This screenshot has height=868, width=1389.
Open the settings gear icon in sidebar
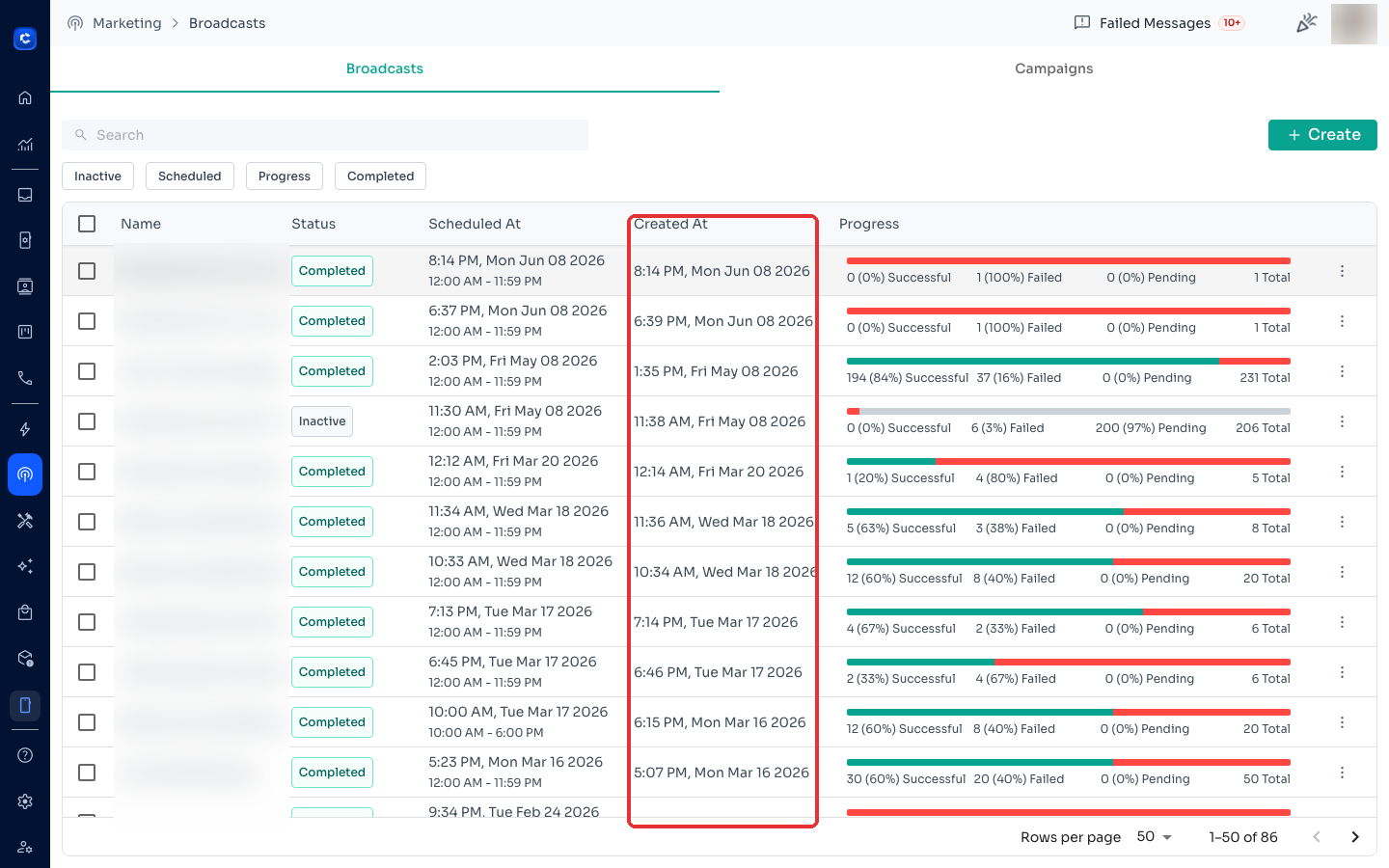25,801
